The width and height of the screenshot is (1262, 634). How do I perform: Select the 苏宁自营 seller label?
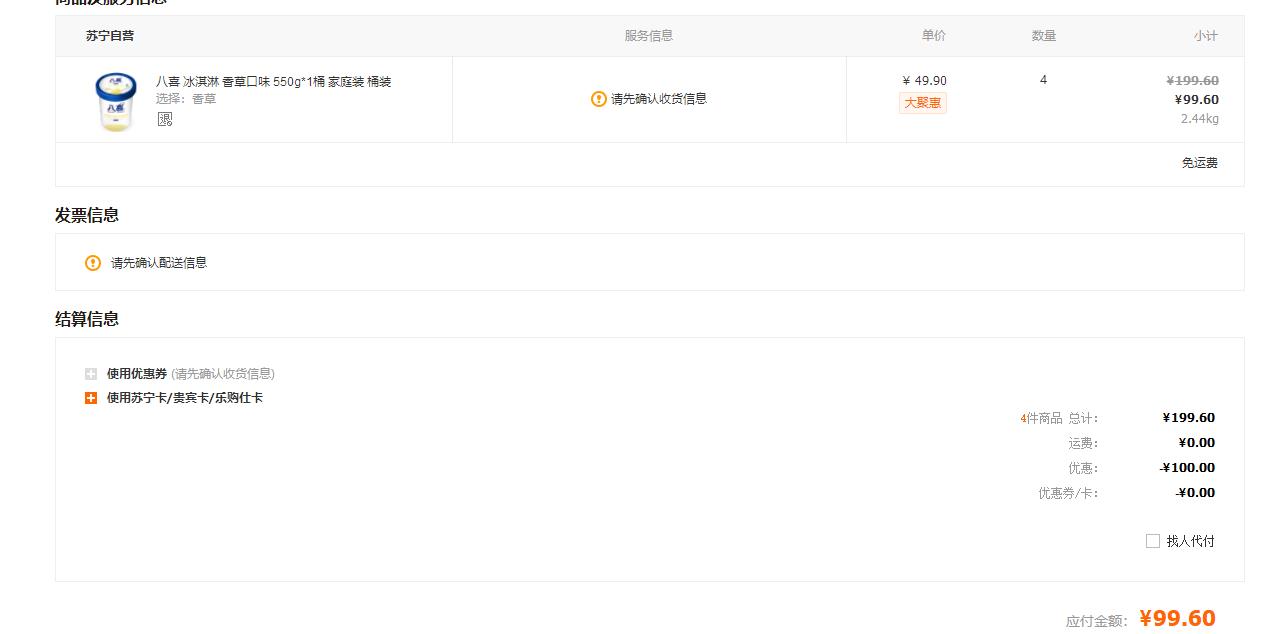[110, 36]
